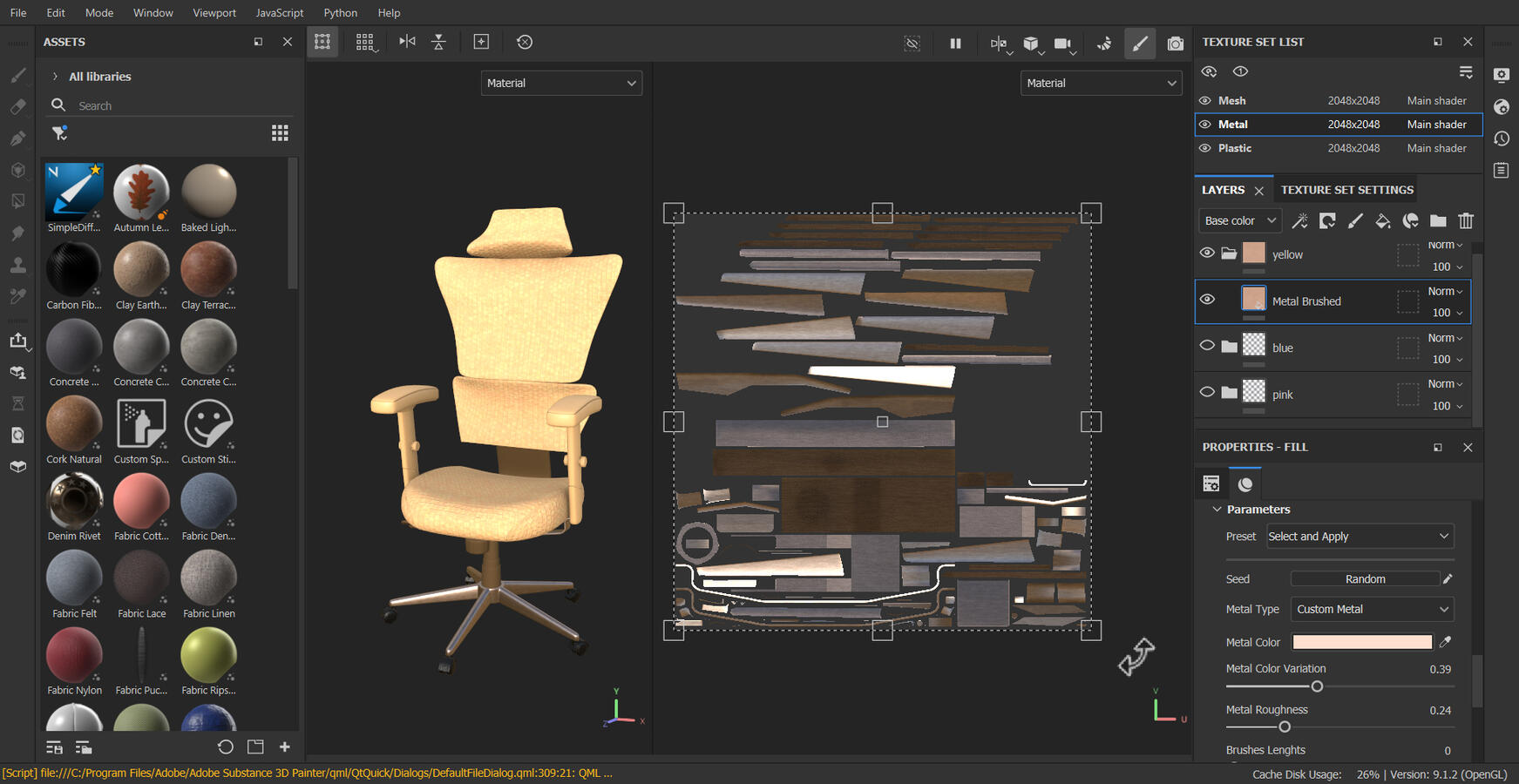This screenshot has height=784, width=1519.
Task: Create a new group folder in Layers panel
Action: click(x=1438, y=220)
